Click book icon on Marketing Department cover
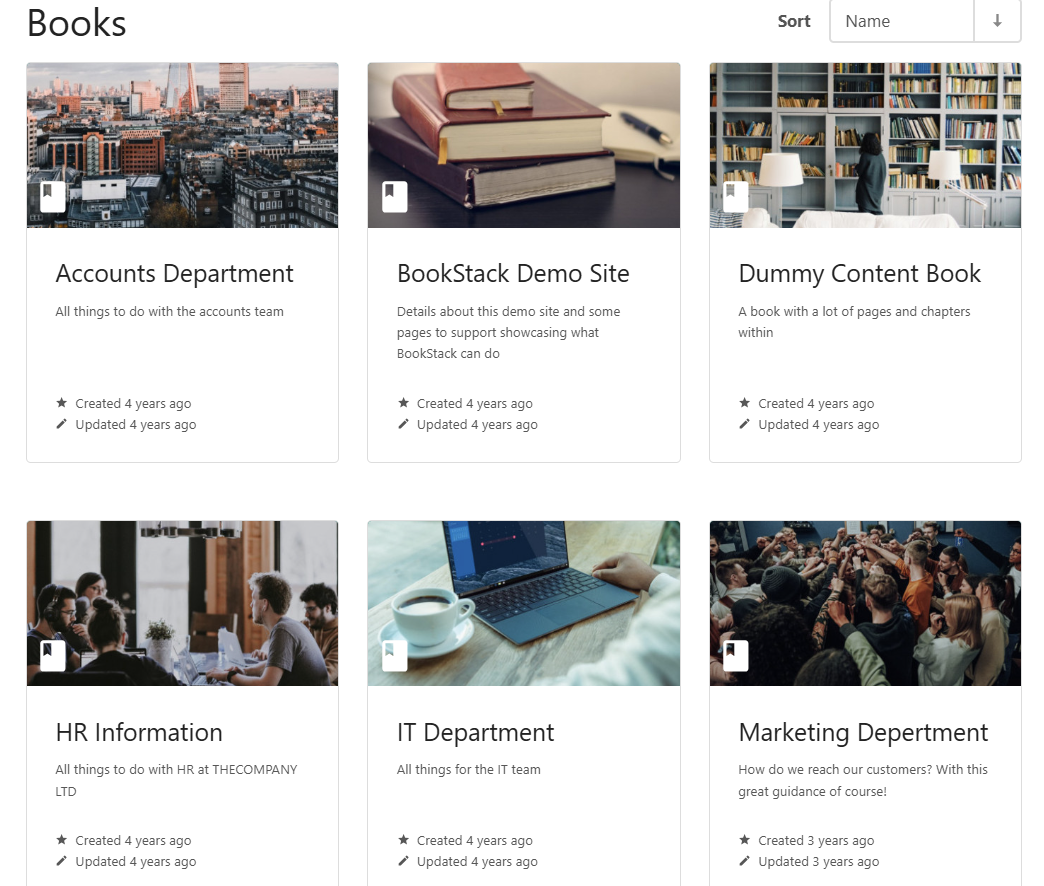 tap(736, 655)
